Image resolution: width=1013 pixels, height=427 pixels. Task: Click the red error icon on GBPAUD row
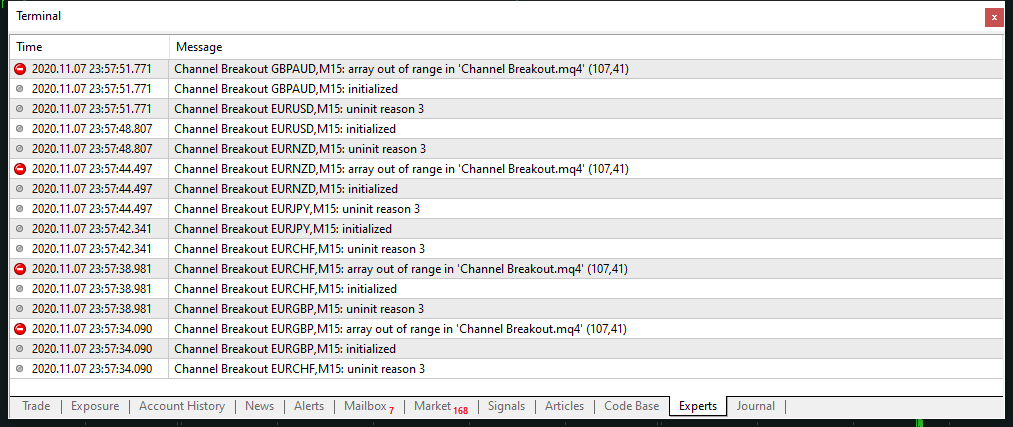click(x=20, y=69)
